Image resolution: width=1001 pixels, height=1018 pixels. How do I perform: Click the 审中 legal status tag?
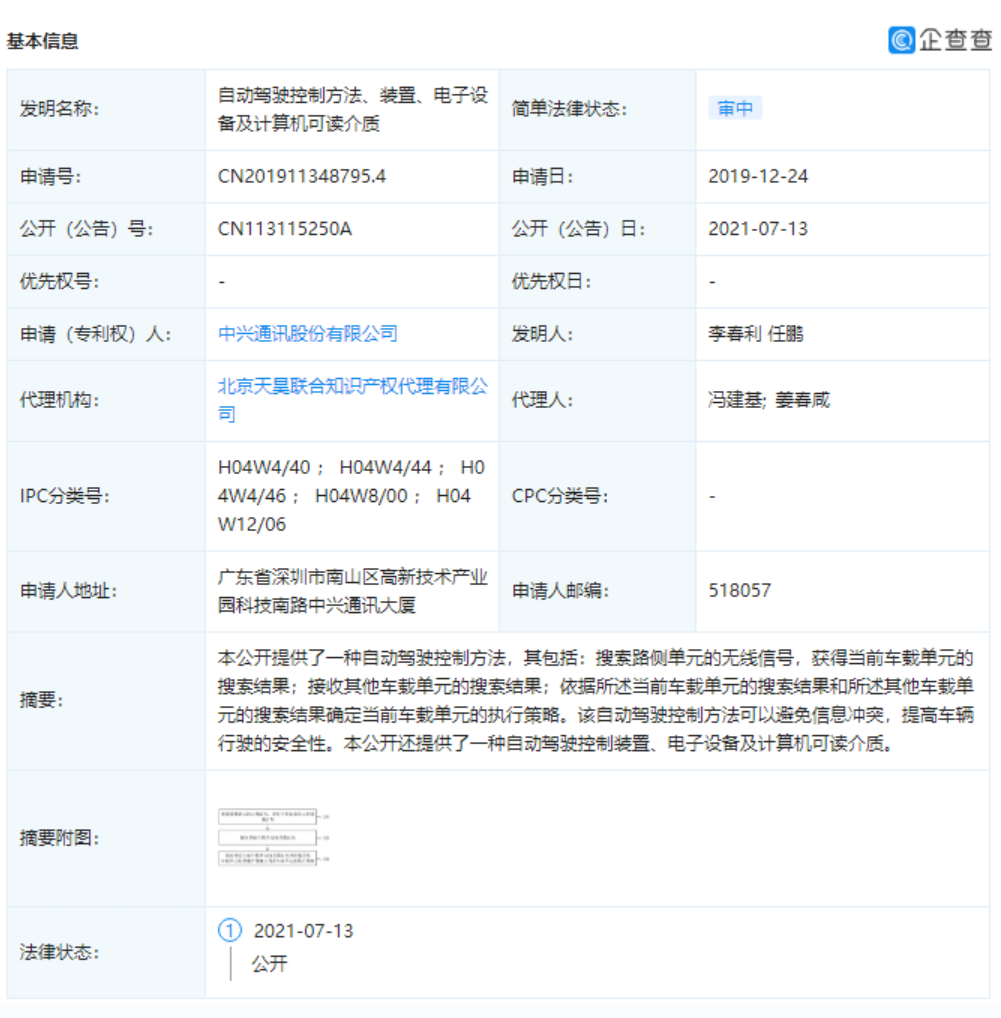[735, 108]
